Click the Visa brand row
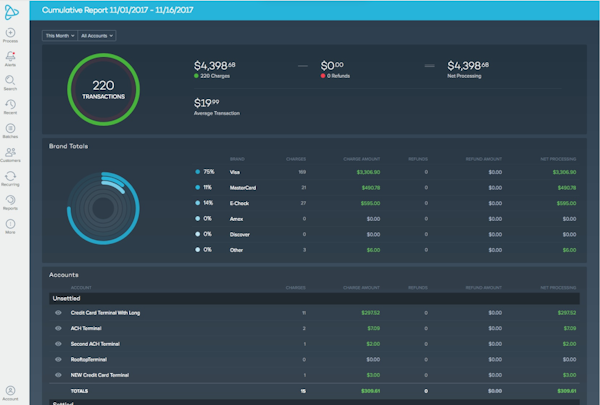 385,172
